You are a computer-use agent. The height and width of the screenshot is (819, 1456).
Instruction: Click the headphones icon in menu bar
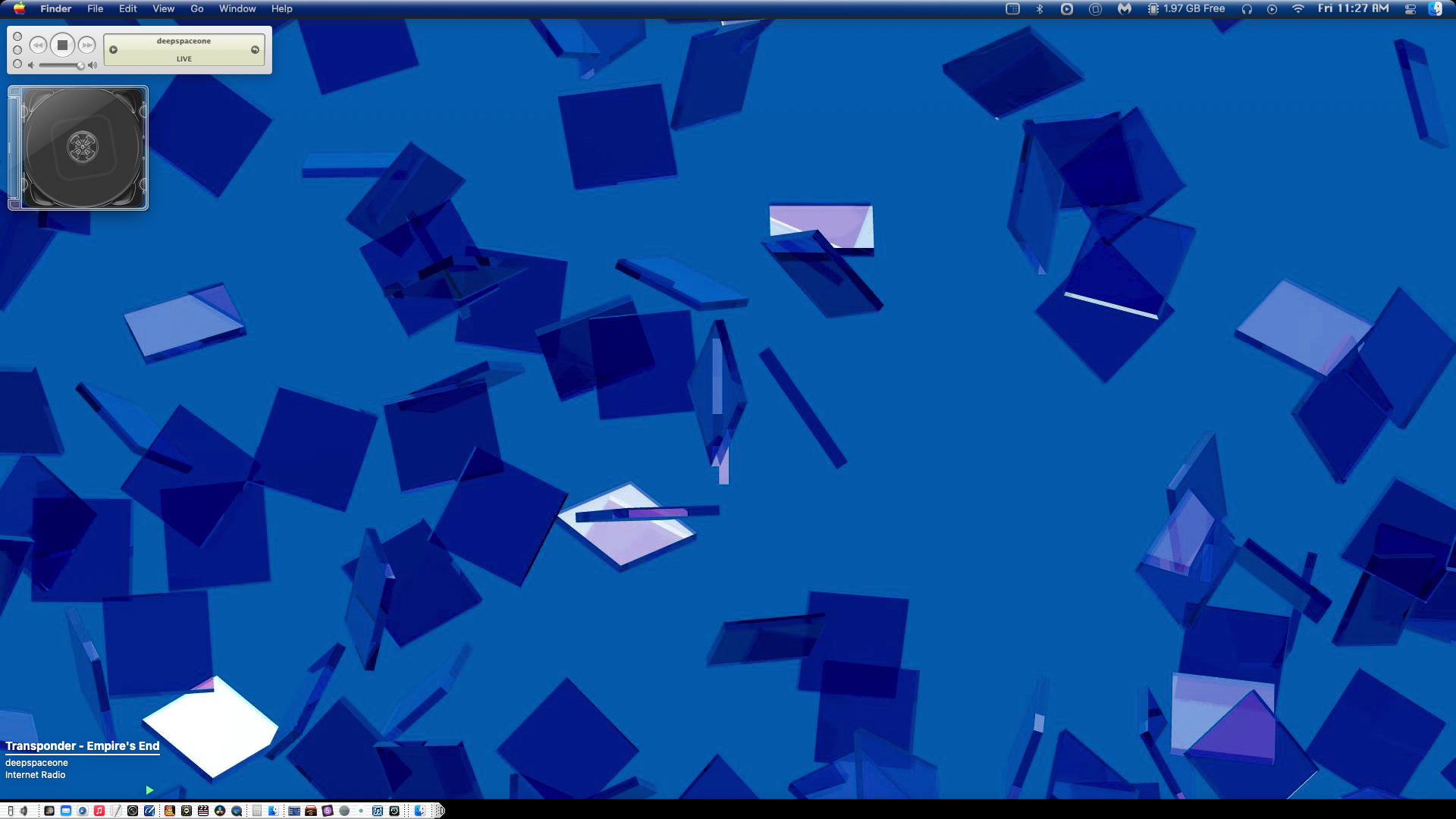click(x=1247, y=9)
